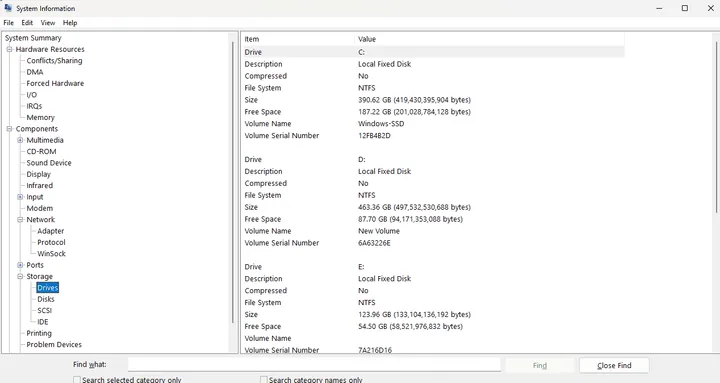The height and width of the screenshot is (383, 720).
Task: Collapse the Hardware Resources node
Action: (x=9, y=49)
